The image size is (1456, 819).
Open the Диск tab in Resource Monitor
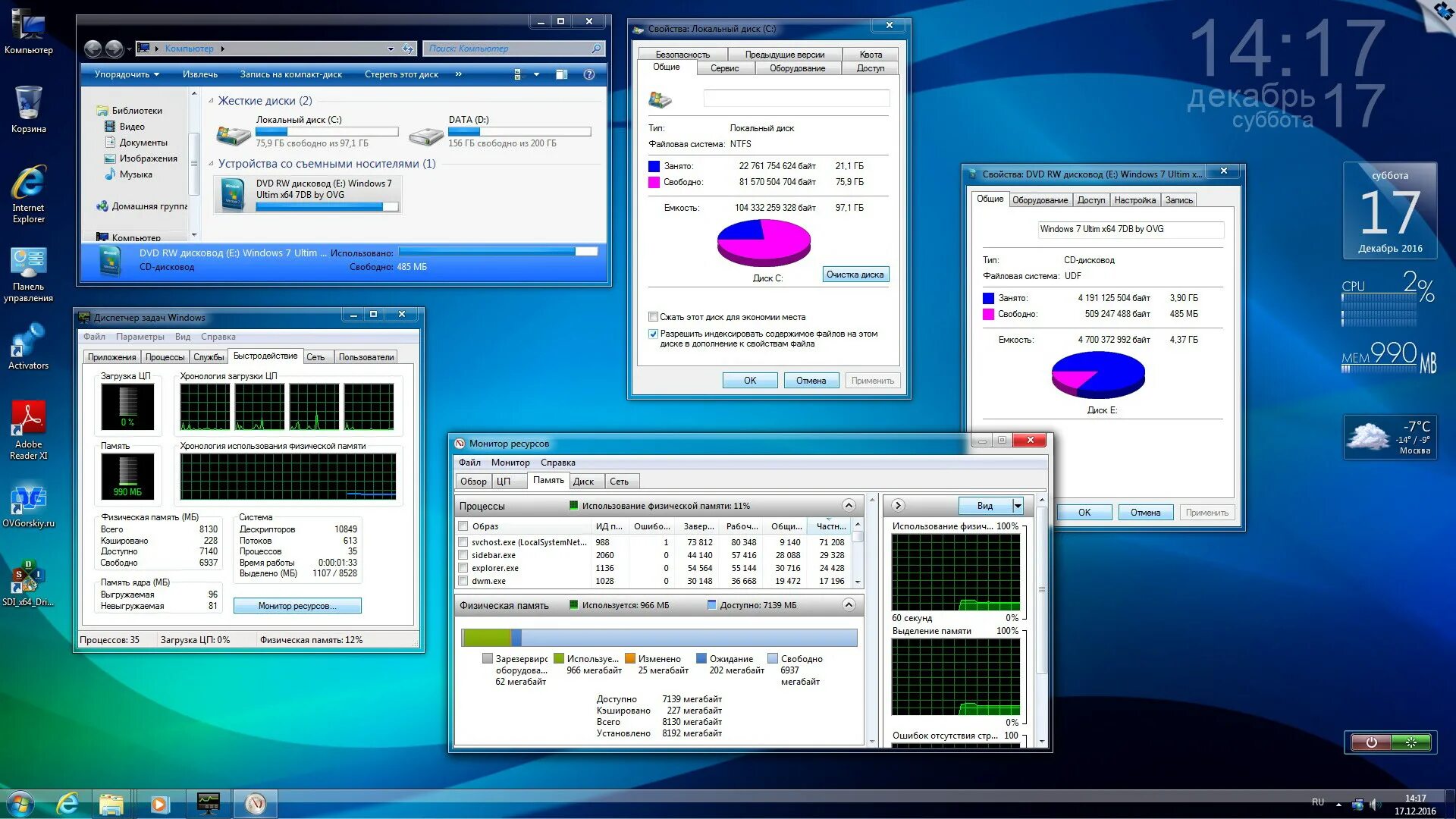pos(583,482)
